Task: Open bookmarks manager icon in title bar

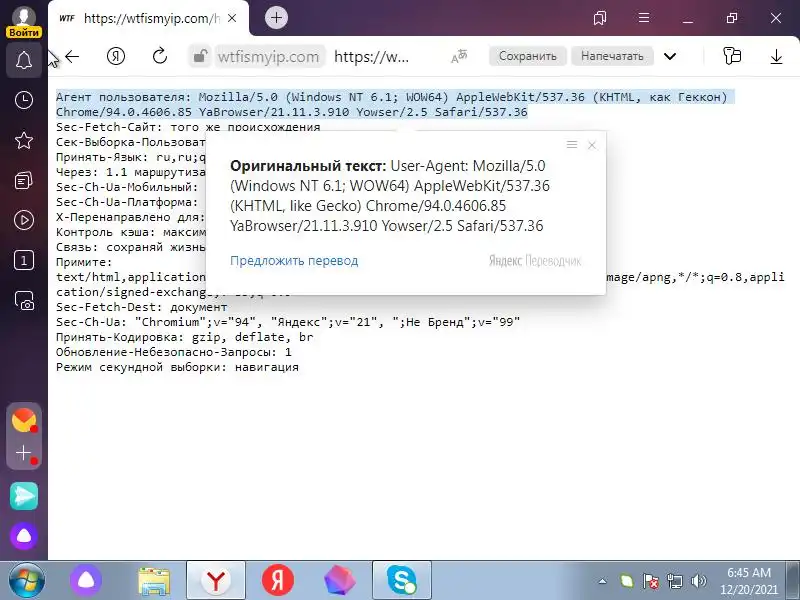Action: [600, 18]
